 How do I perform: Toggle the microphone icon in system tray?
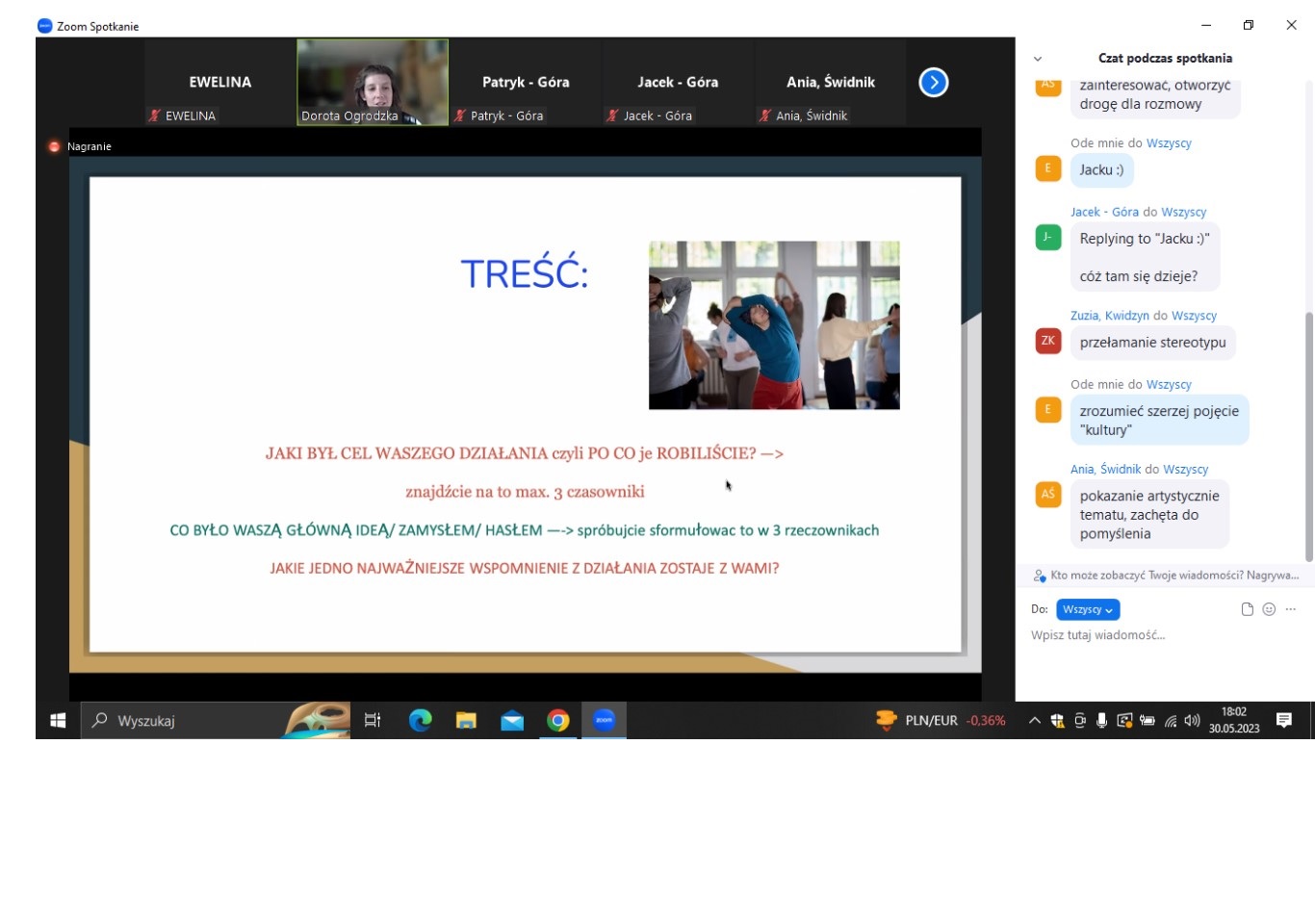click(1101, 720)
